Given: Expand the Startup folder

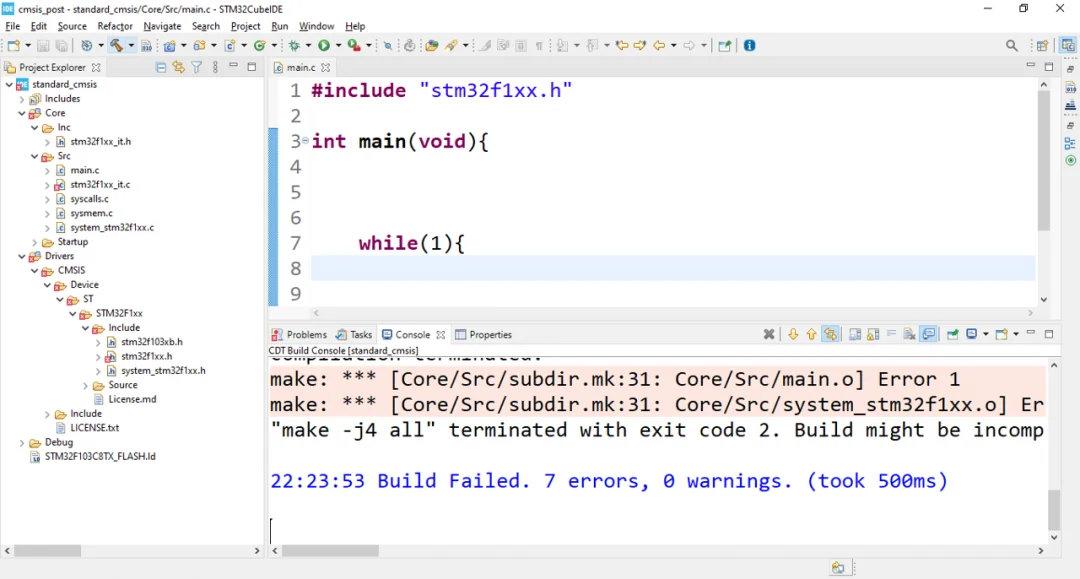Looking at the screenshot, I should tap(35, 242).
